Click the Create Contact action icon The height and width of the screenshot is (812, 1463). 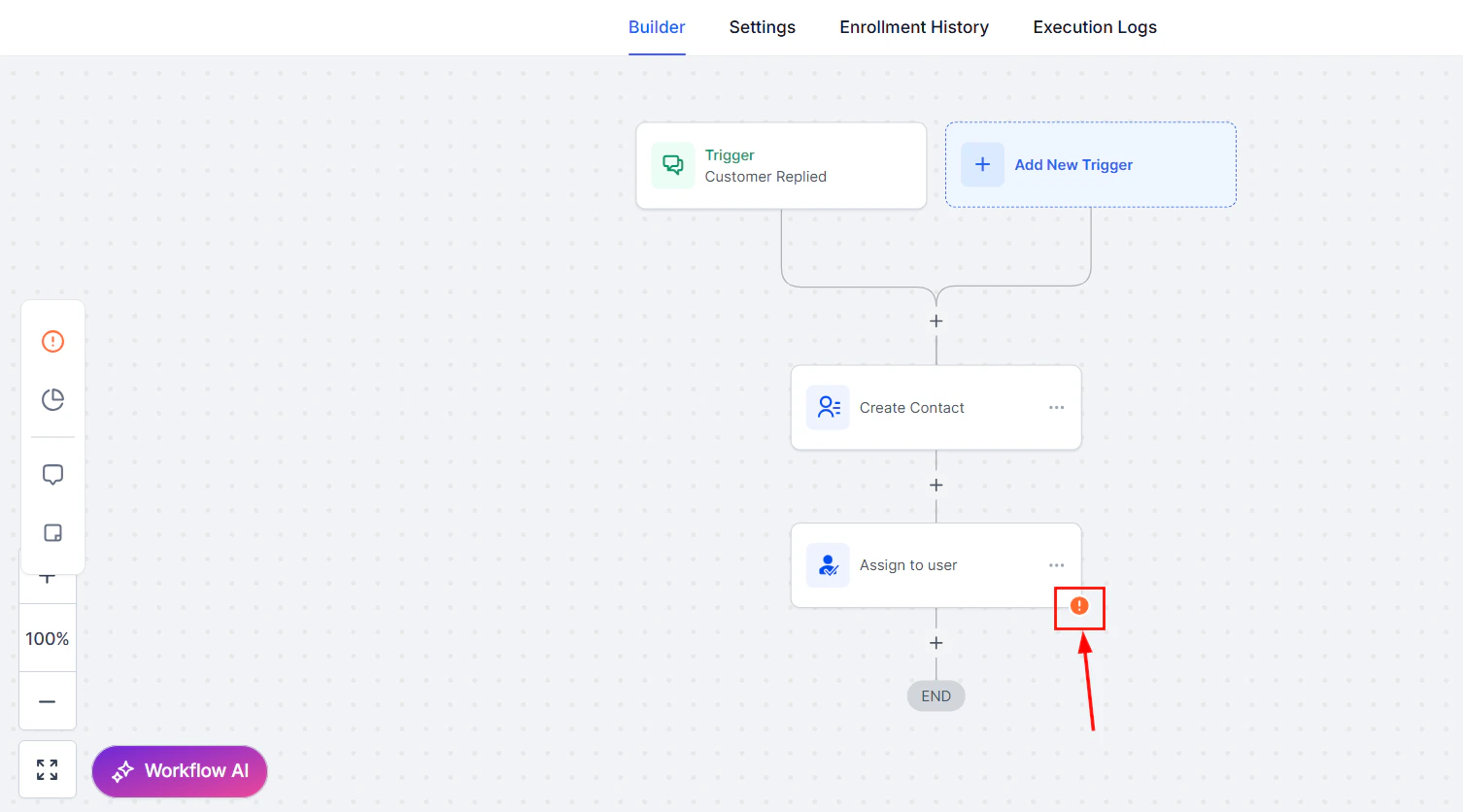828,407
